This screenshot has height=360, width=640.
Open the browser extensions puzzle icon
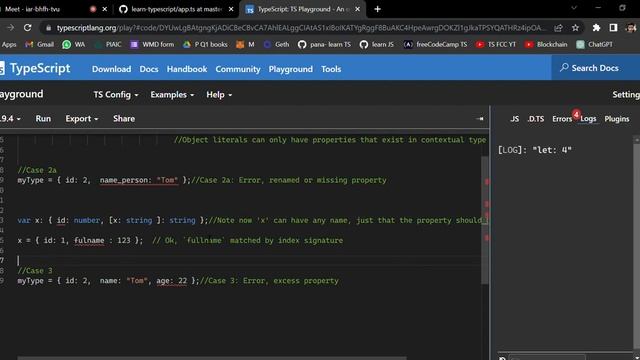tap(596, 28)
